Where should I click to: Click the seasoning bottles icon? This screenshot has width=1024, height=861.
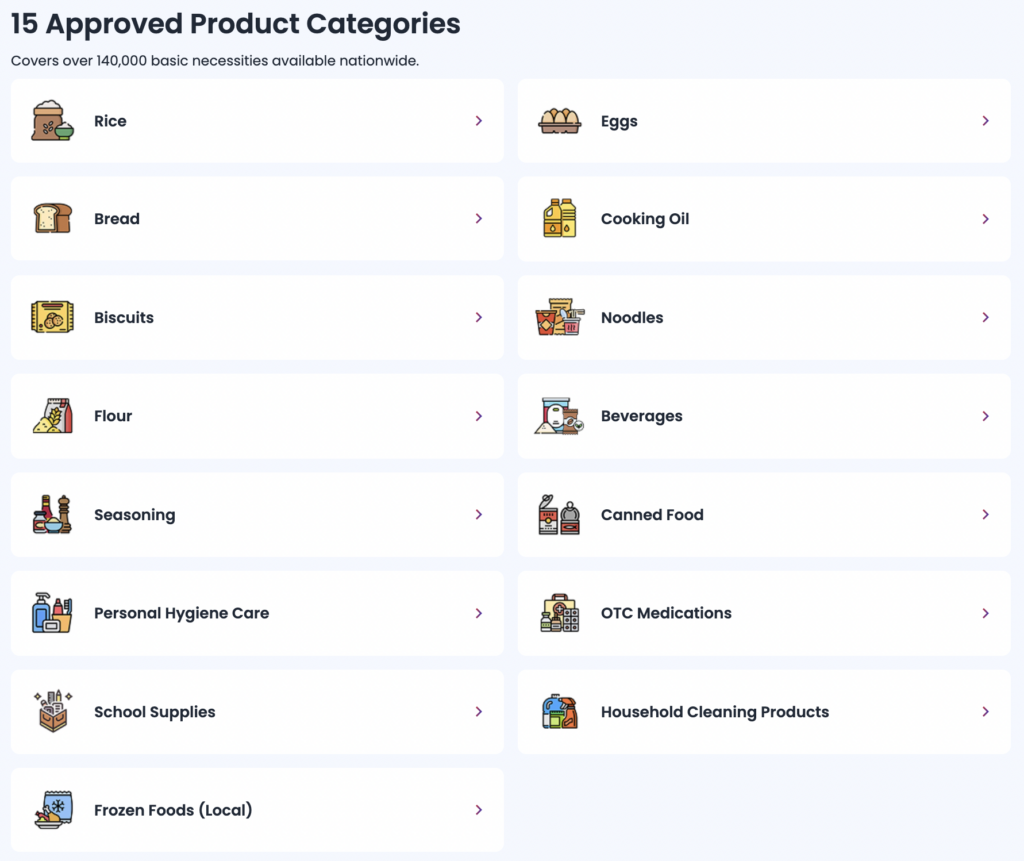(x=52, y=514)
